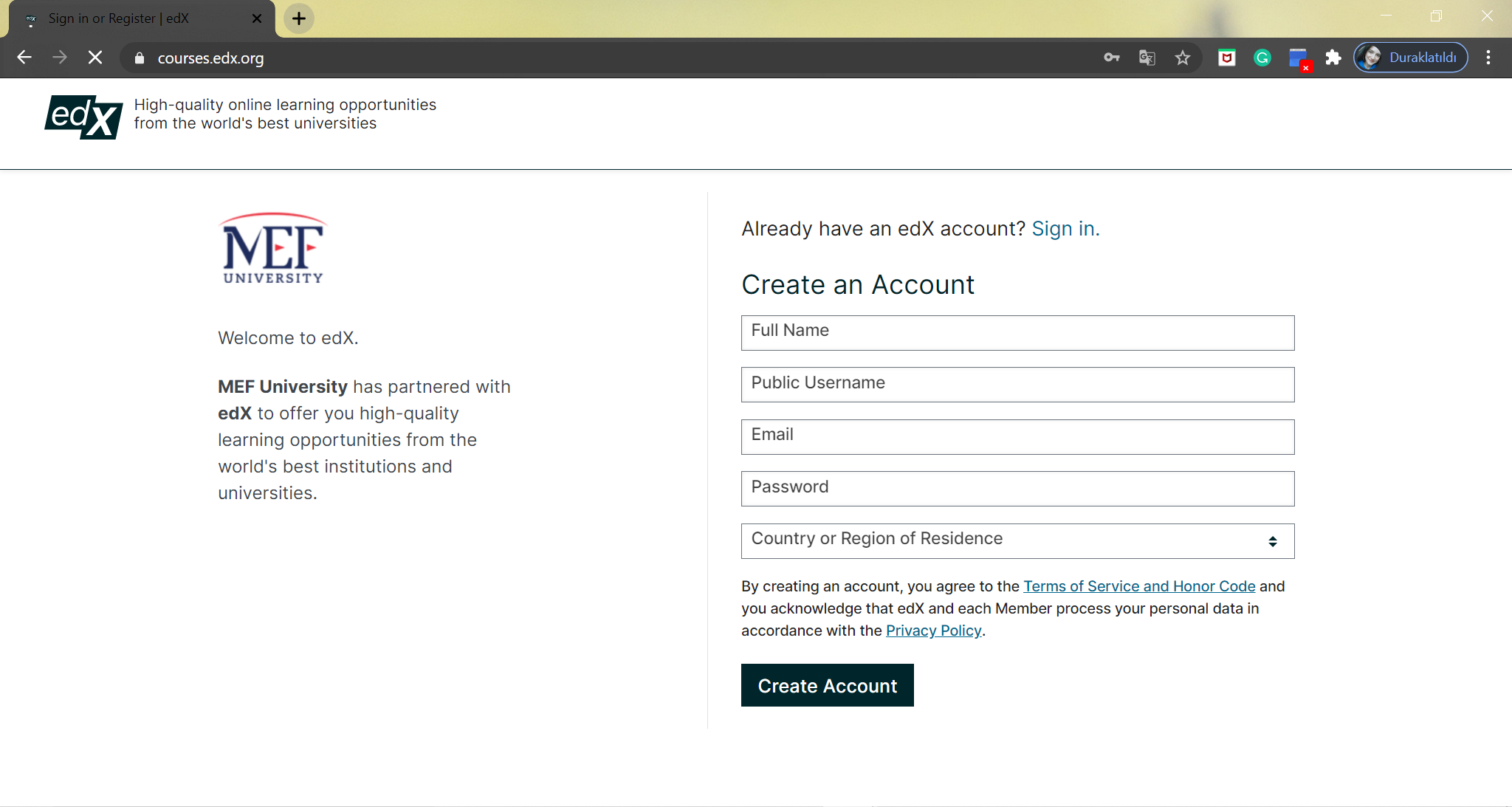Stop loading the page
Image resolution: width=1512 pixels, height=807 pixels.
click(x=95, y=58)
